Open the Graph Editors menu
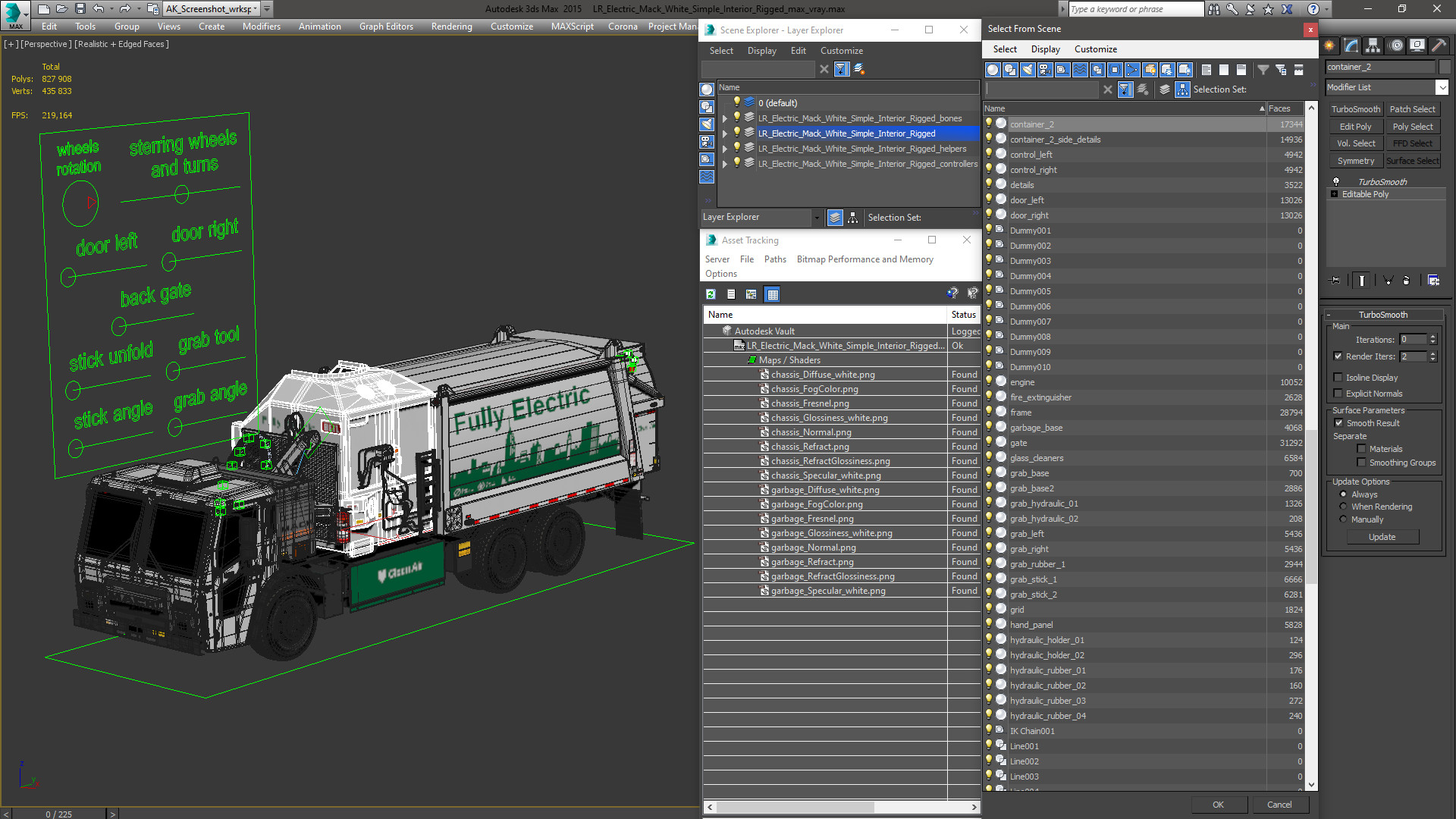The height and width of the screenshot is (819, 1456). click(386, 27)
